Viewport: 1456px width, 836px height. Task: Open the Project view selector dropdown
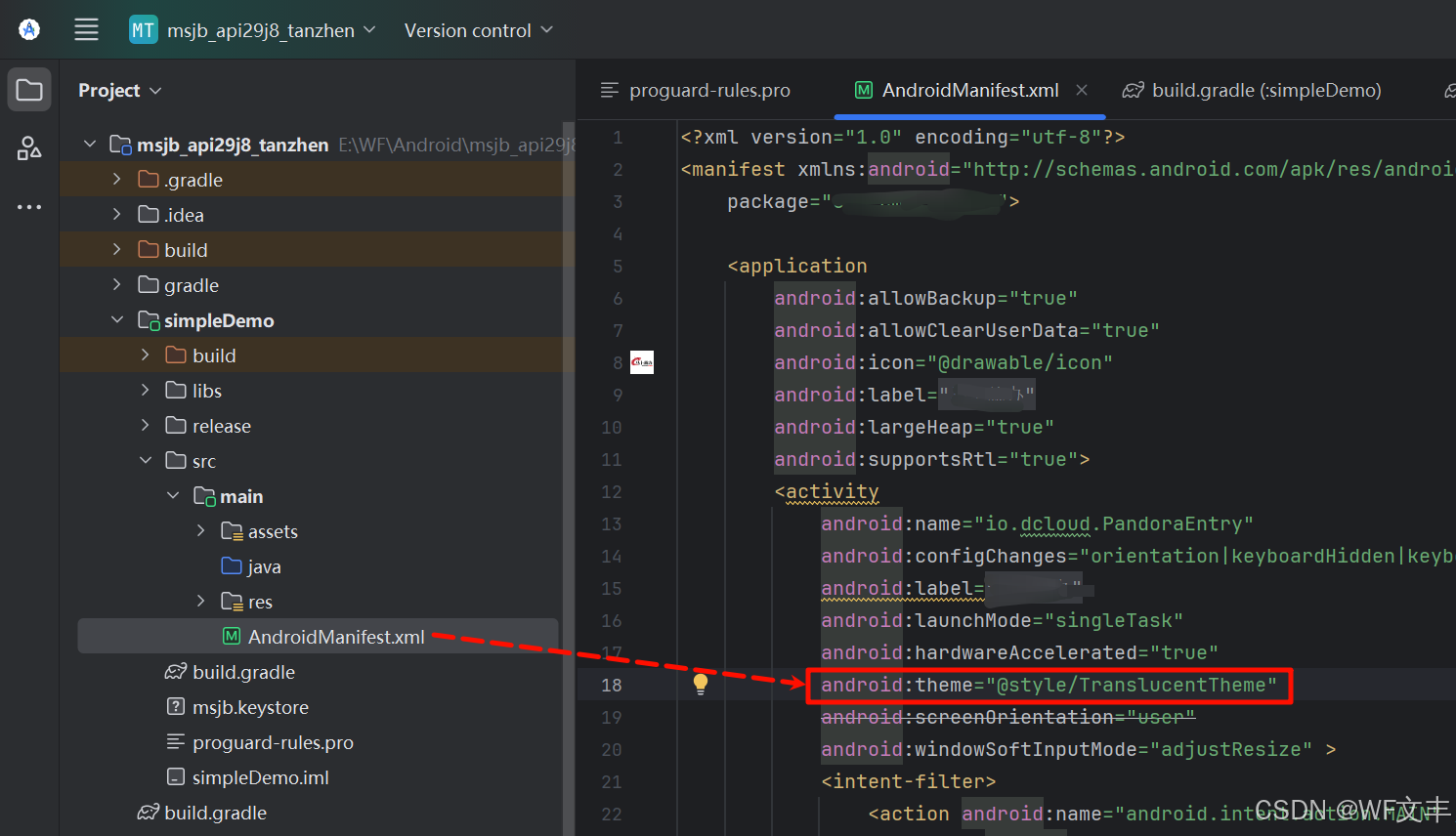(119, 91)
